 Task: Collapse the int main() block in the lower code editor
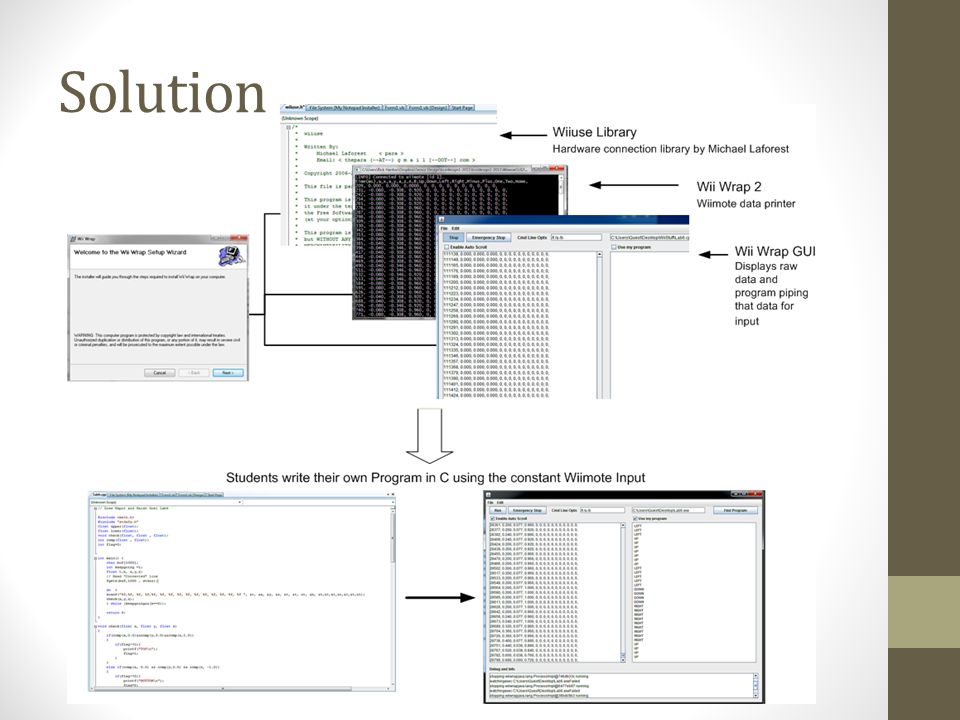96,558
